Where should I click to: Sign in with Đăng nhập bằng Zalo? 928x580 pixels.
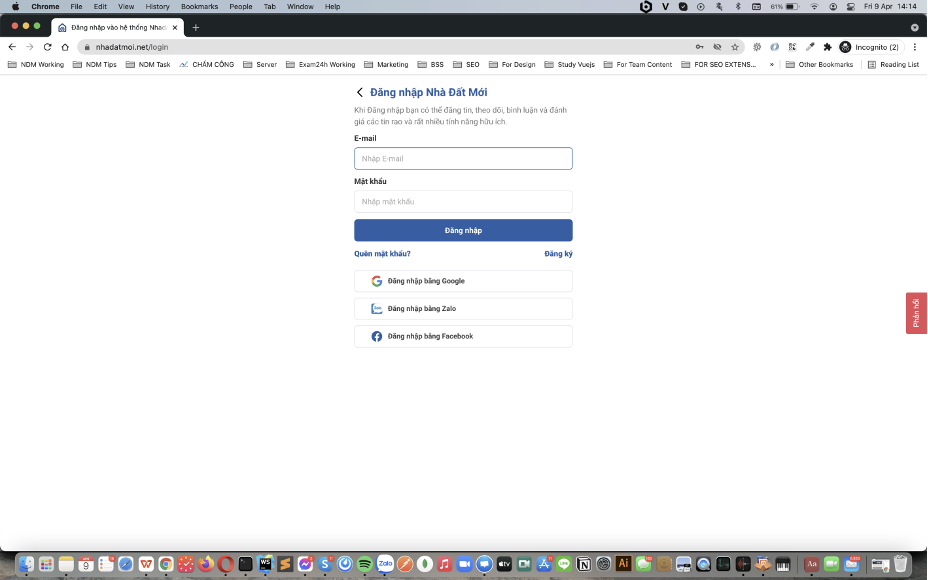coord(463,308)
